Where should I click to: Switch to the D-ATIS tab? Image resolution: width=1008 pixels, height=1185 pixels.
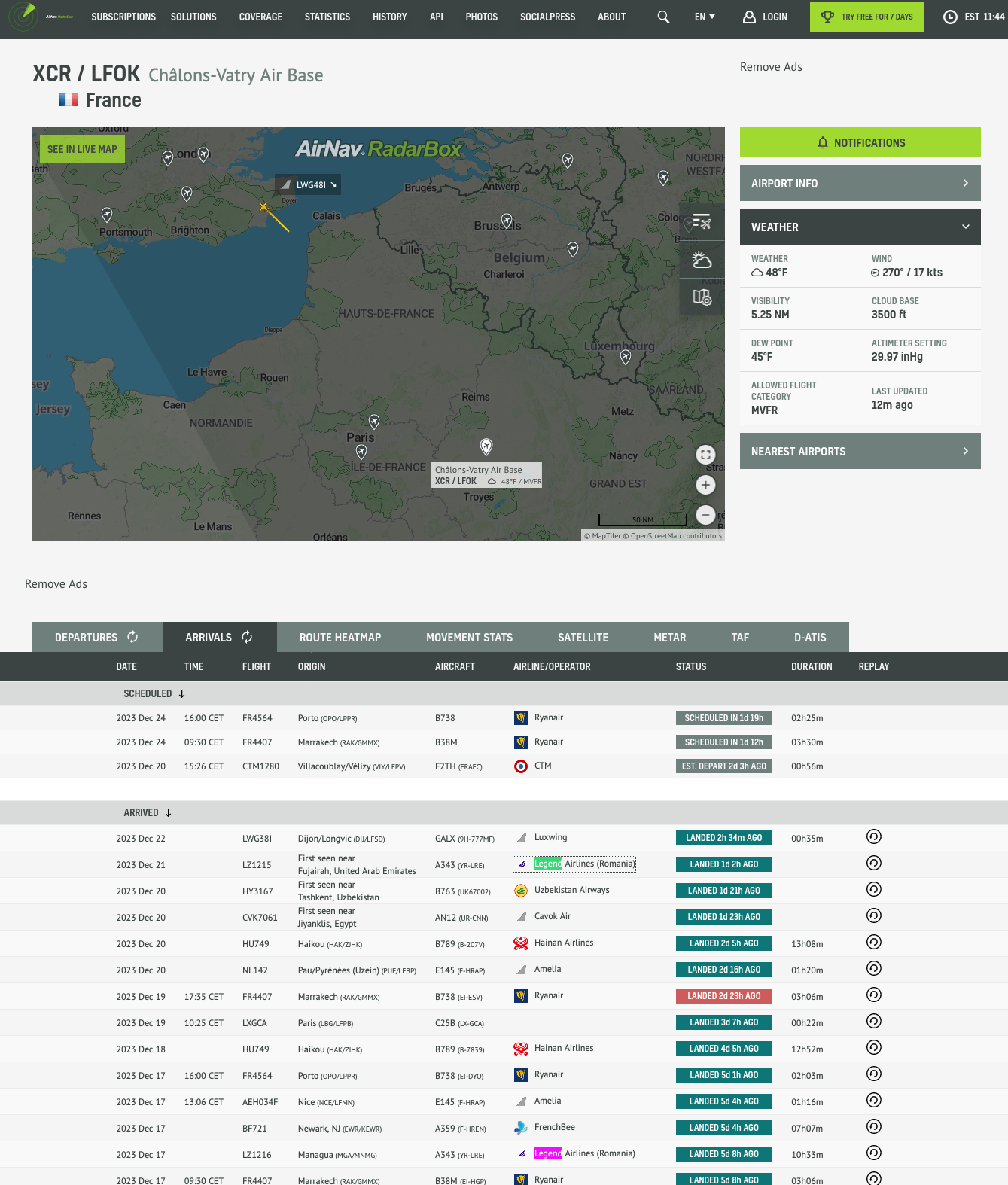[x=810, y=637]
